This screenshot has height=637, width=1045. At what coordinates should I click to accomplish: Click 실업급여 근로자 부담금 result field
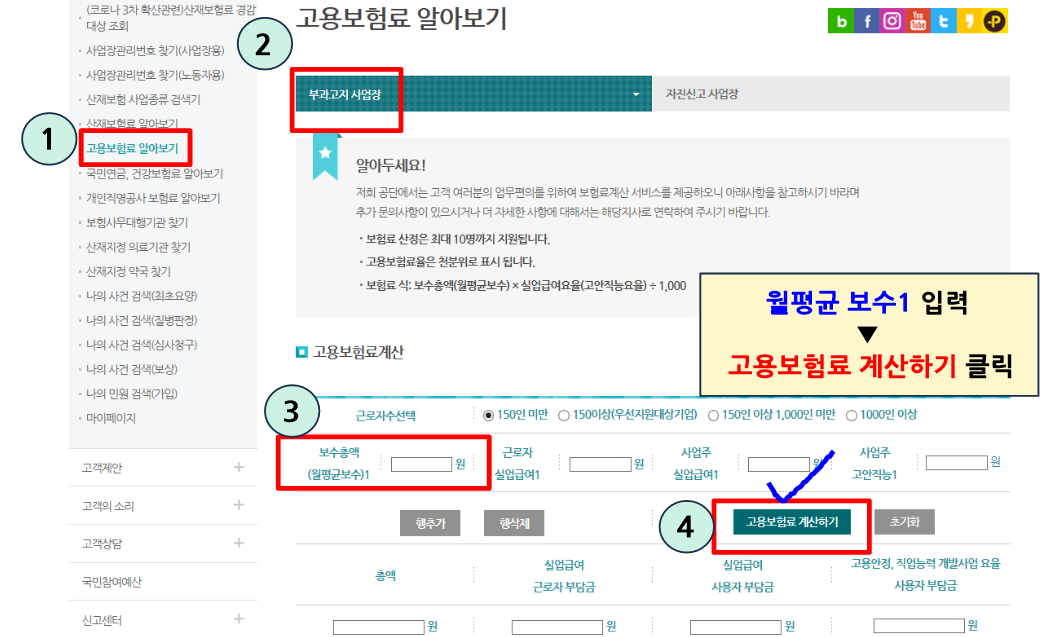(x=557, y=627)
